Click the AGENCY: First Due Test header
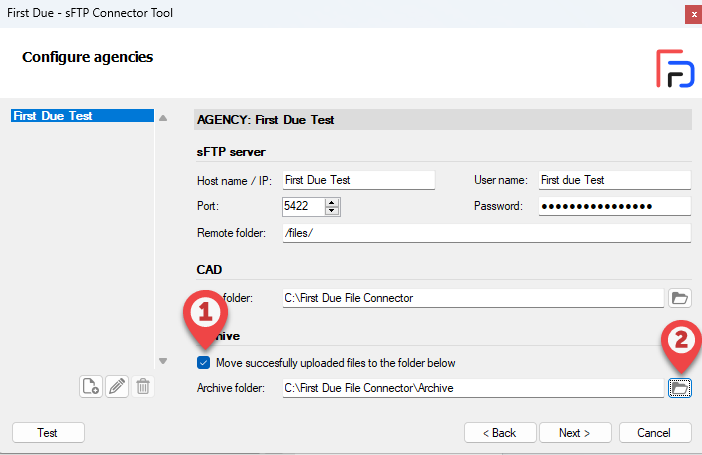The width and height of the screenshot is (702, 455). click(x=443, y=120)
